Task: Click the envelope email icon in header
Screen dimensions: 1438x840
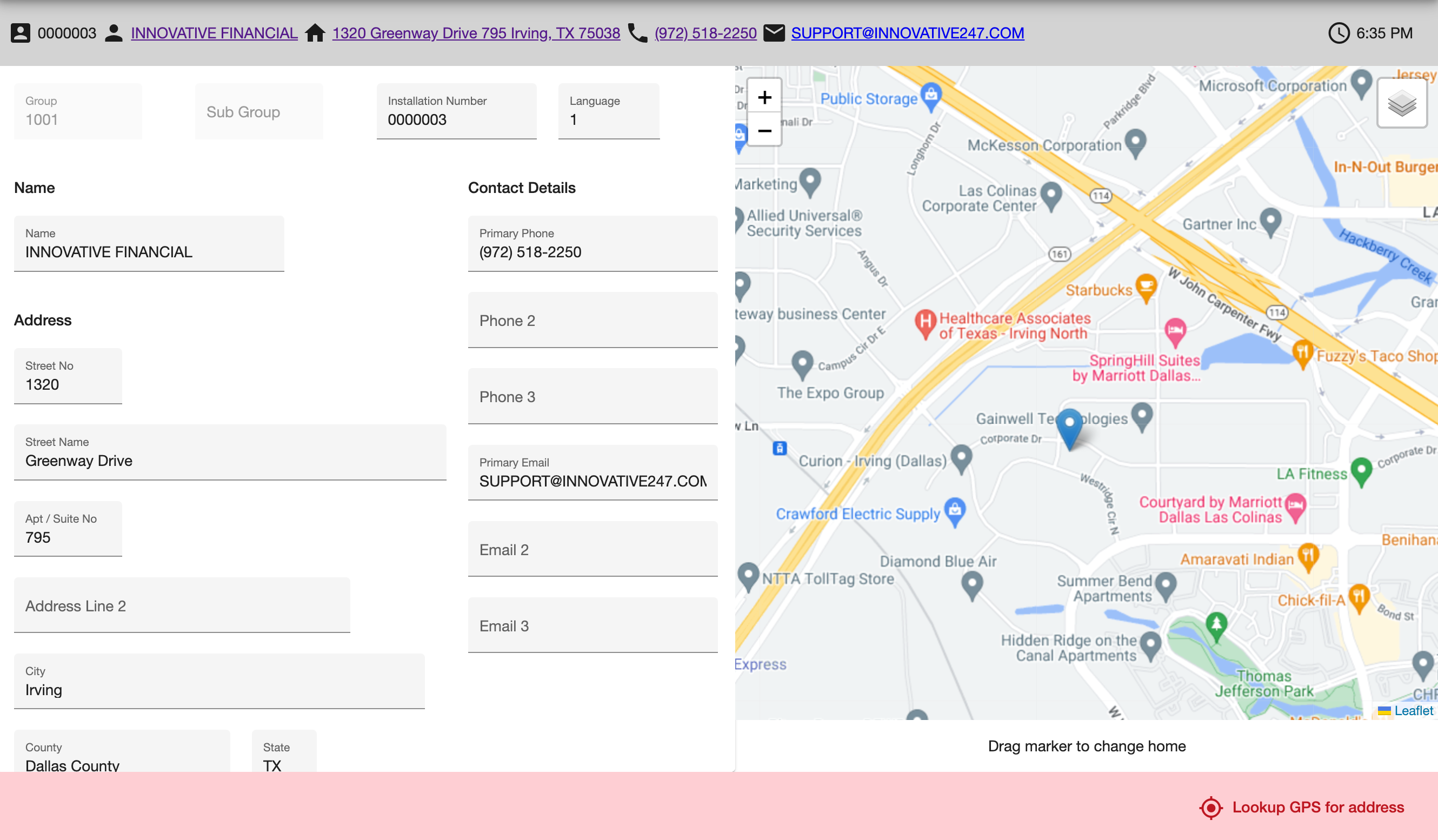Action: (x=774, y=33)
